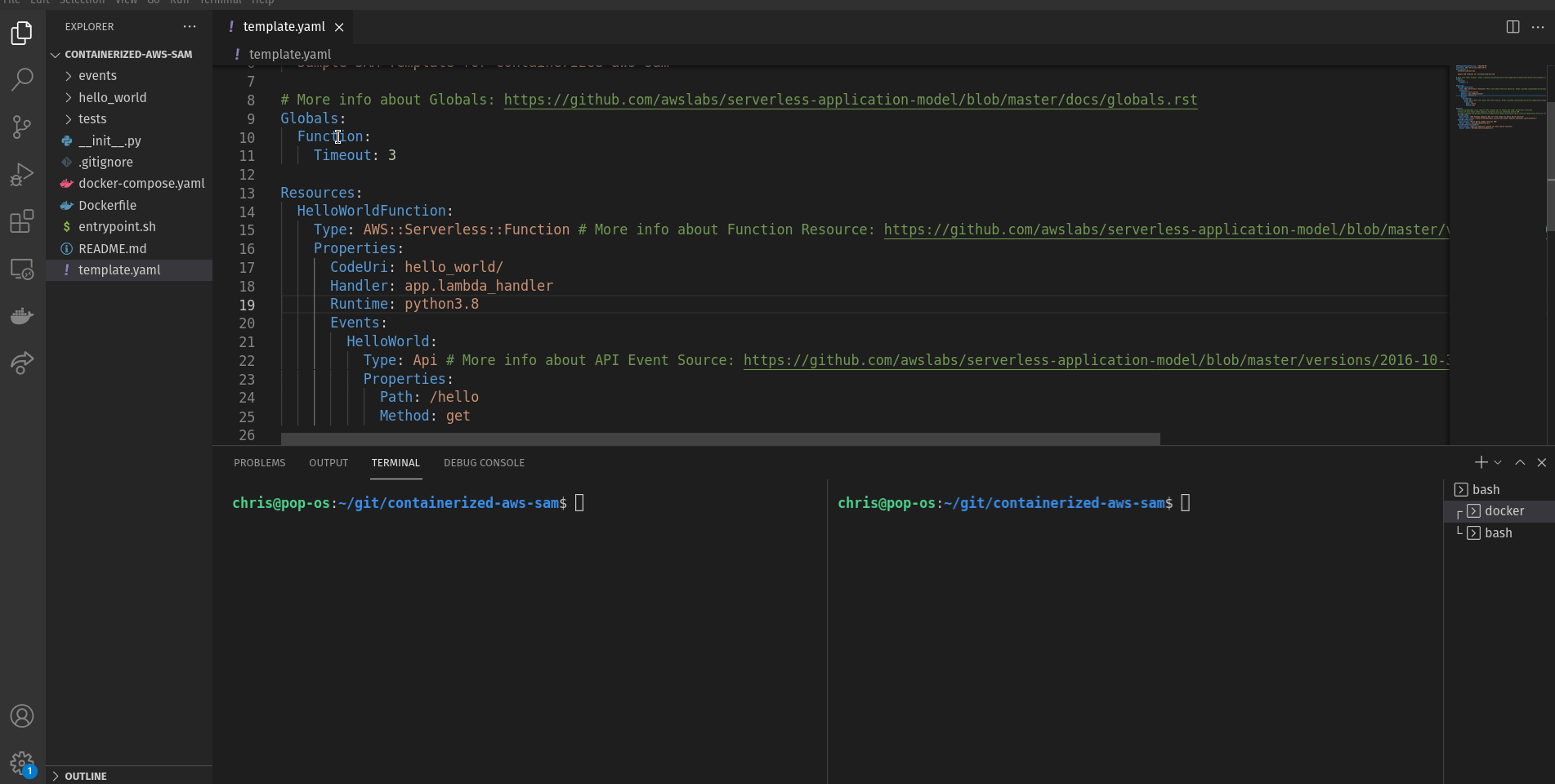Click the Function Resource GitHub link
Viewport: 1555px width, 784px height.
(1166, 229)
